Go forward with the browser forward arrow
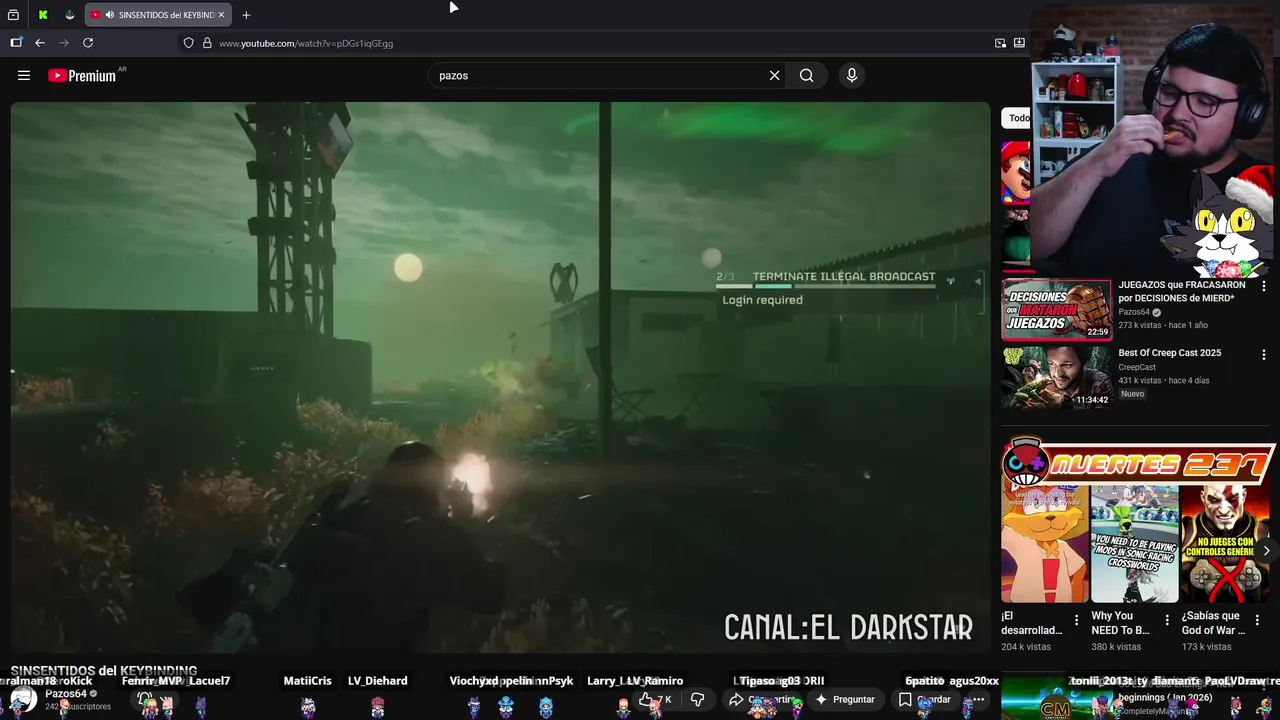The image size is (1280, 720). point(64,43)
